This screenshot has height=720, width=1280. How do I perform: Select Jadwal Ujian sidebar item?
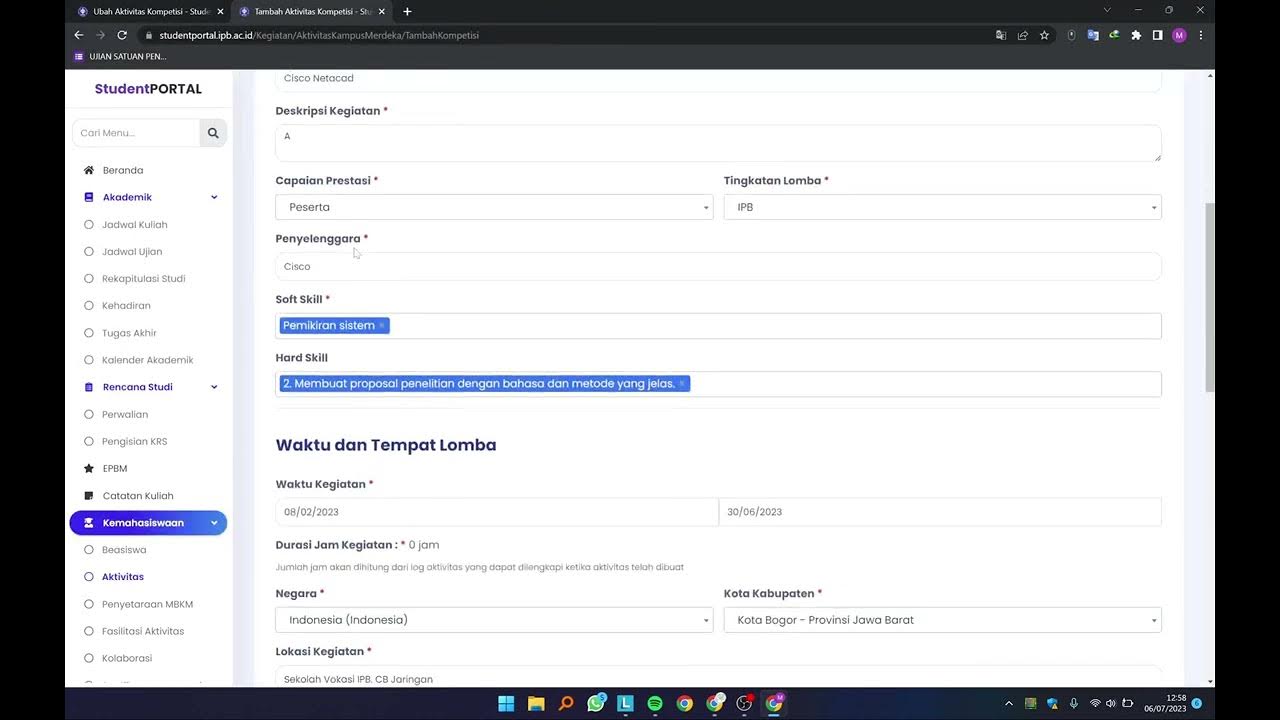(x=132, y=252)
